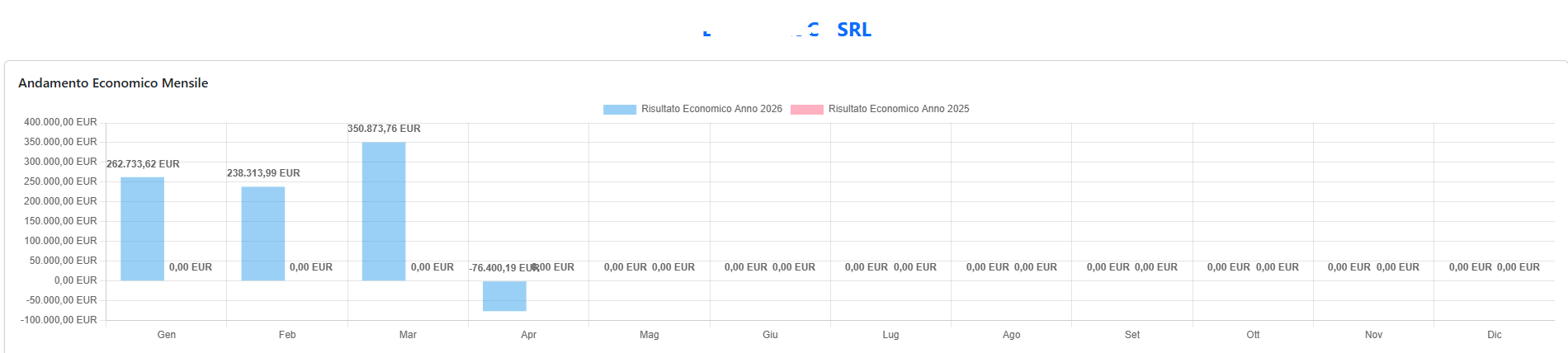Select the blue bar for Gen
This screenshot has width=1568, height=353.
[x=142, y=229]
